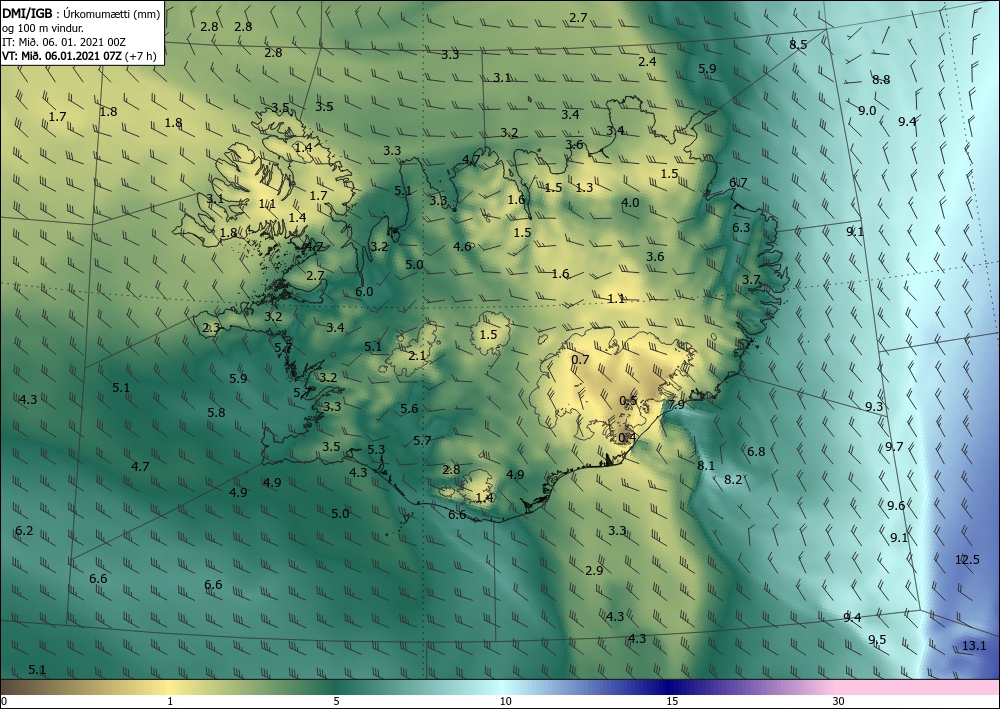Click the '10' tick label on the color scale

[x=505, y=701]
